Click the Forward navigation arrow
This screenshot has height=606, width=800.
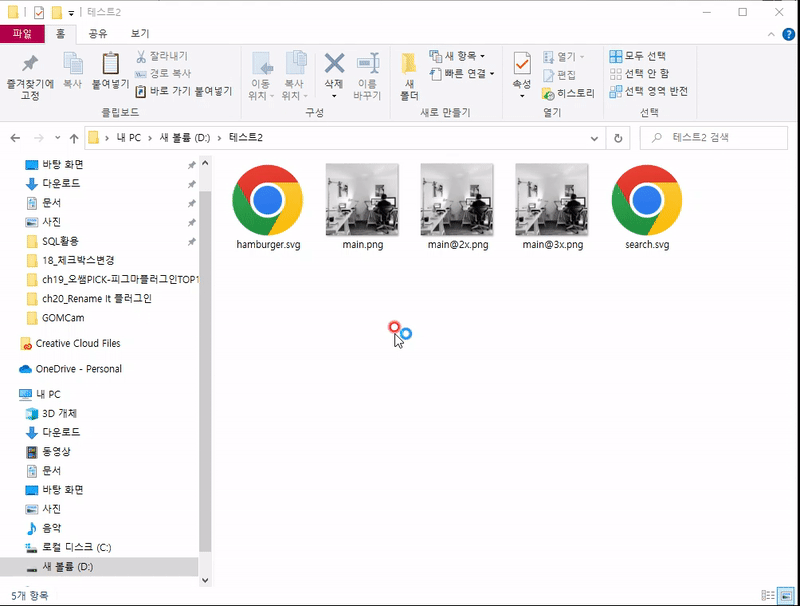(39, 138)
